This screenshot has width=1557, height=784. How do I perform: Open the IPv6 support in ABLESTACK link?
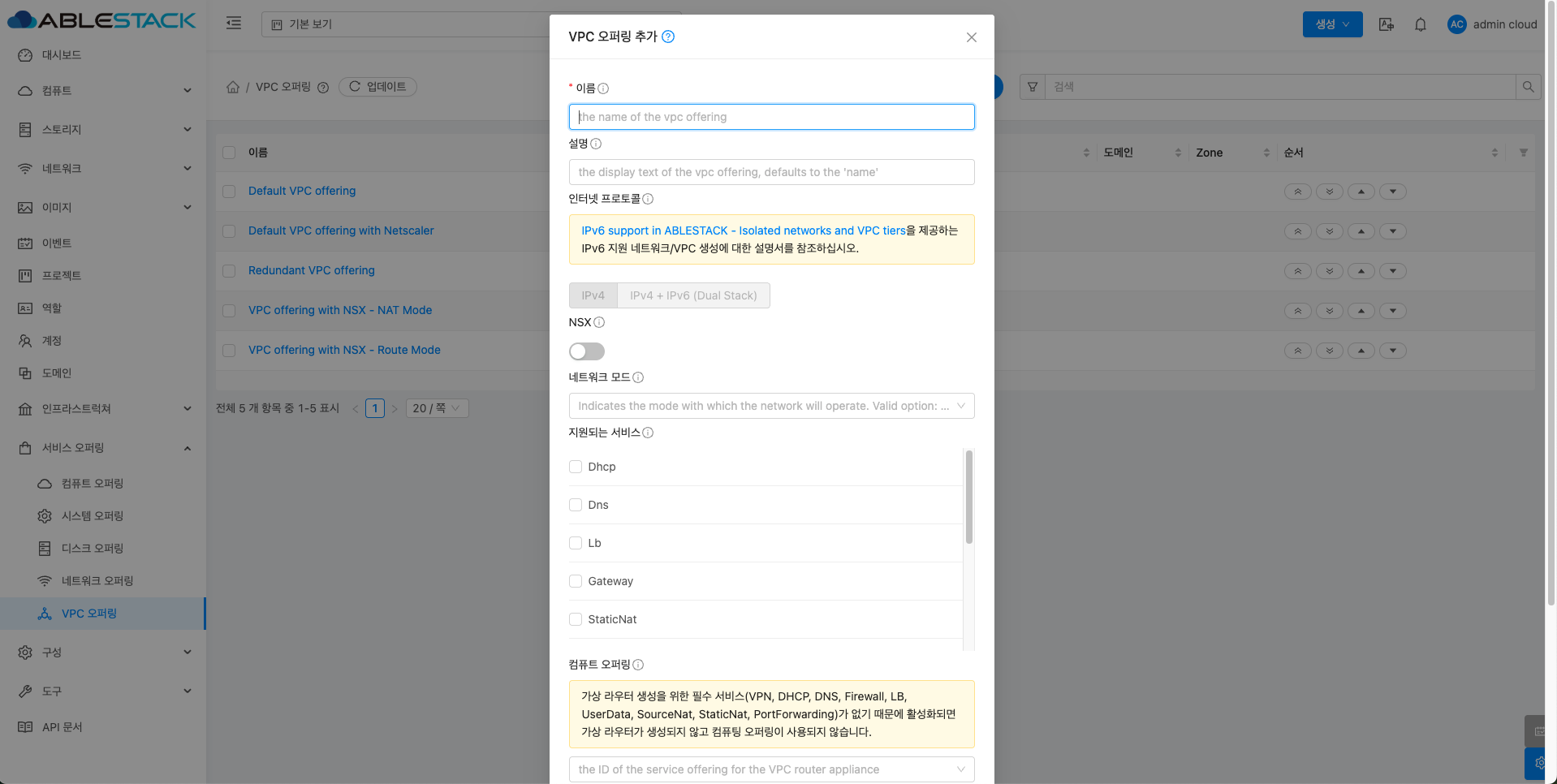coord(744,230)
